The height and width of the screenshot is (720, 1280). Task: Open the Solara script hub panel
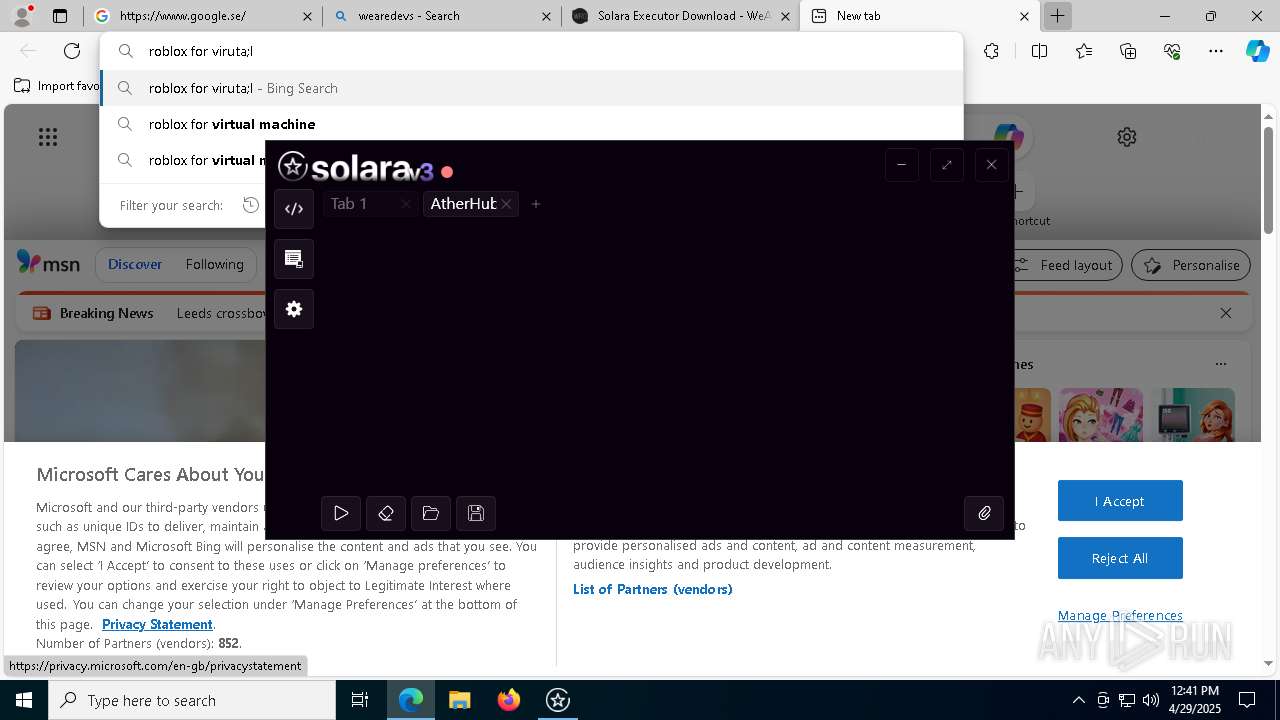point(294,259)
